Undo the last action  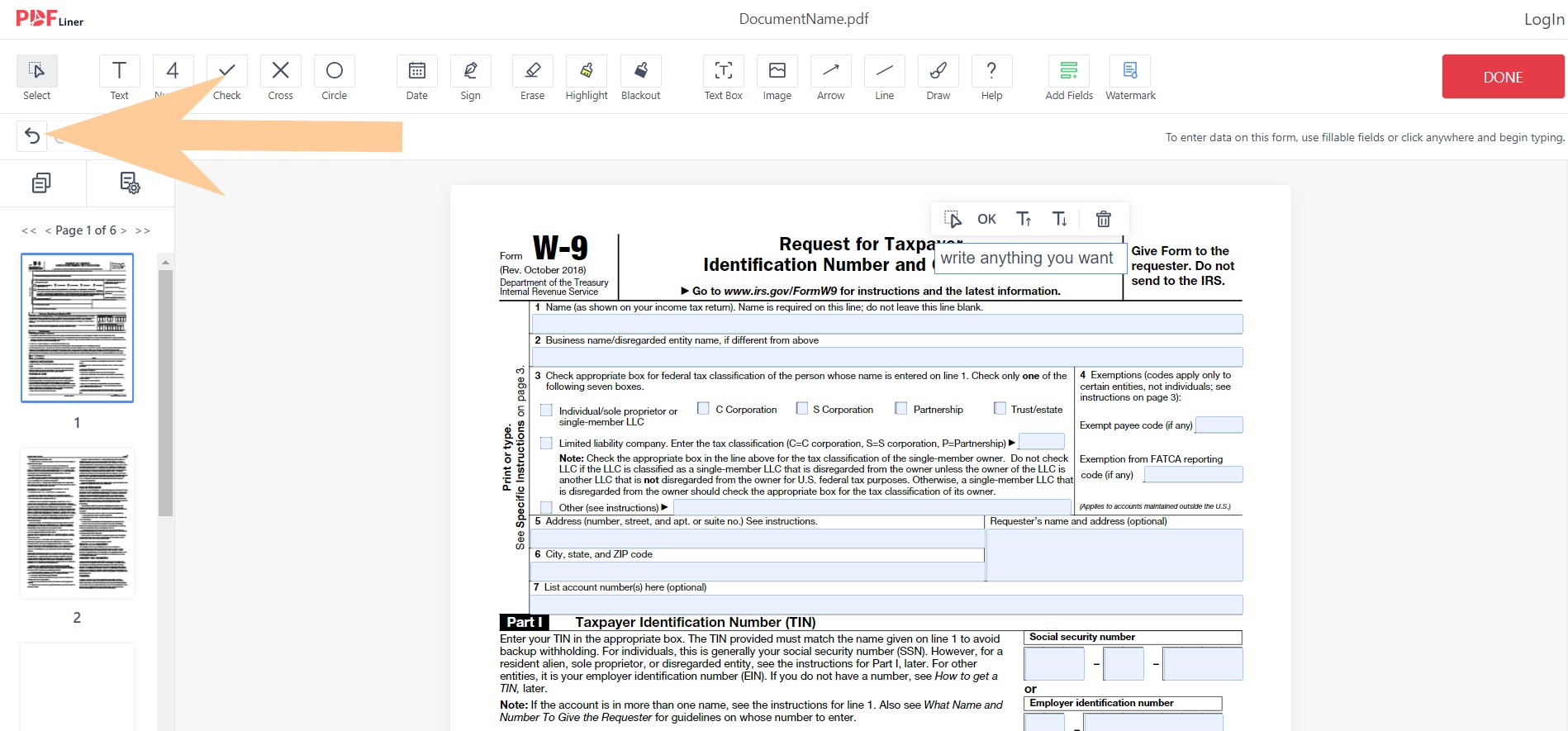(x=32, y=136)
